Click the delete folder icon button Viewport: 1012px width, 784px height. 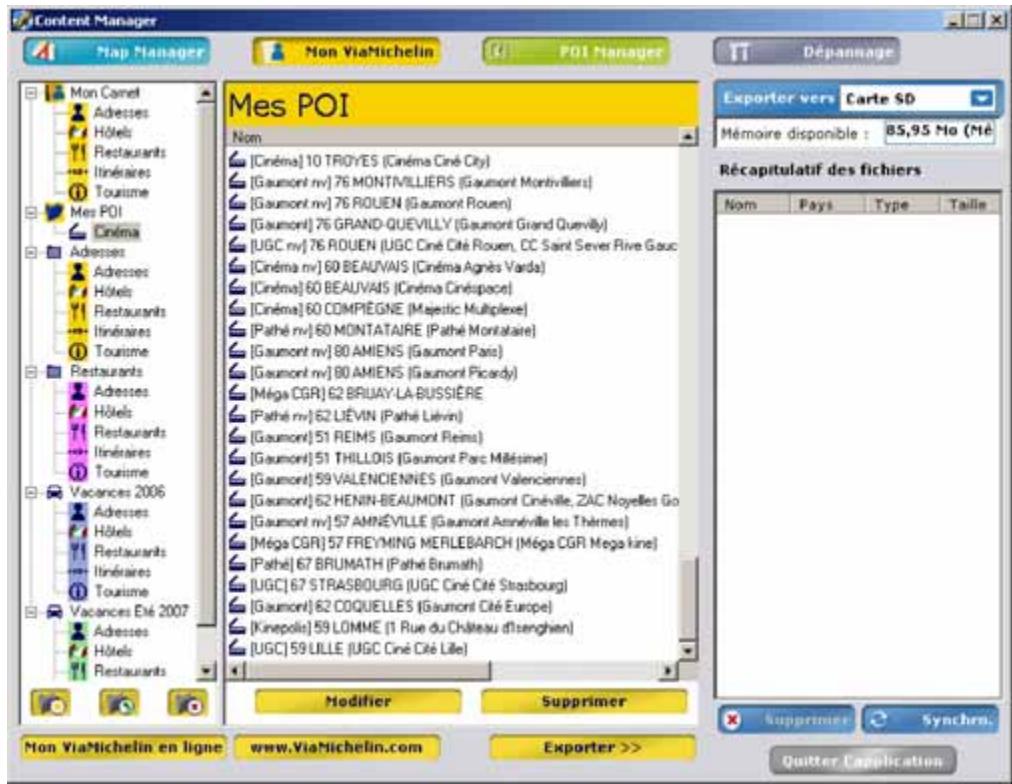click(188, 703)
